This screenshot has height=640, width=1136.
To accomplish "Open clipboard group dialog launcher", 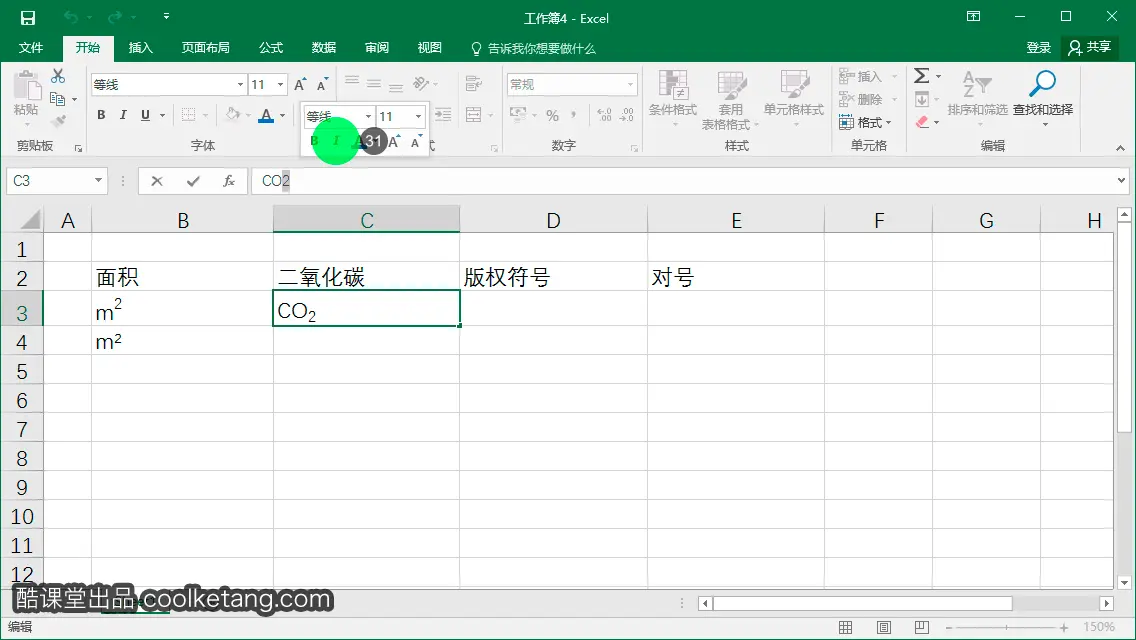I will (78, 149).
